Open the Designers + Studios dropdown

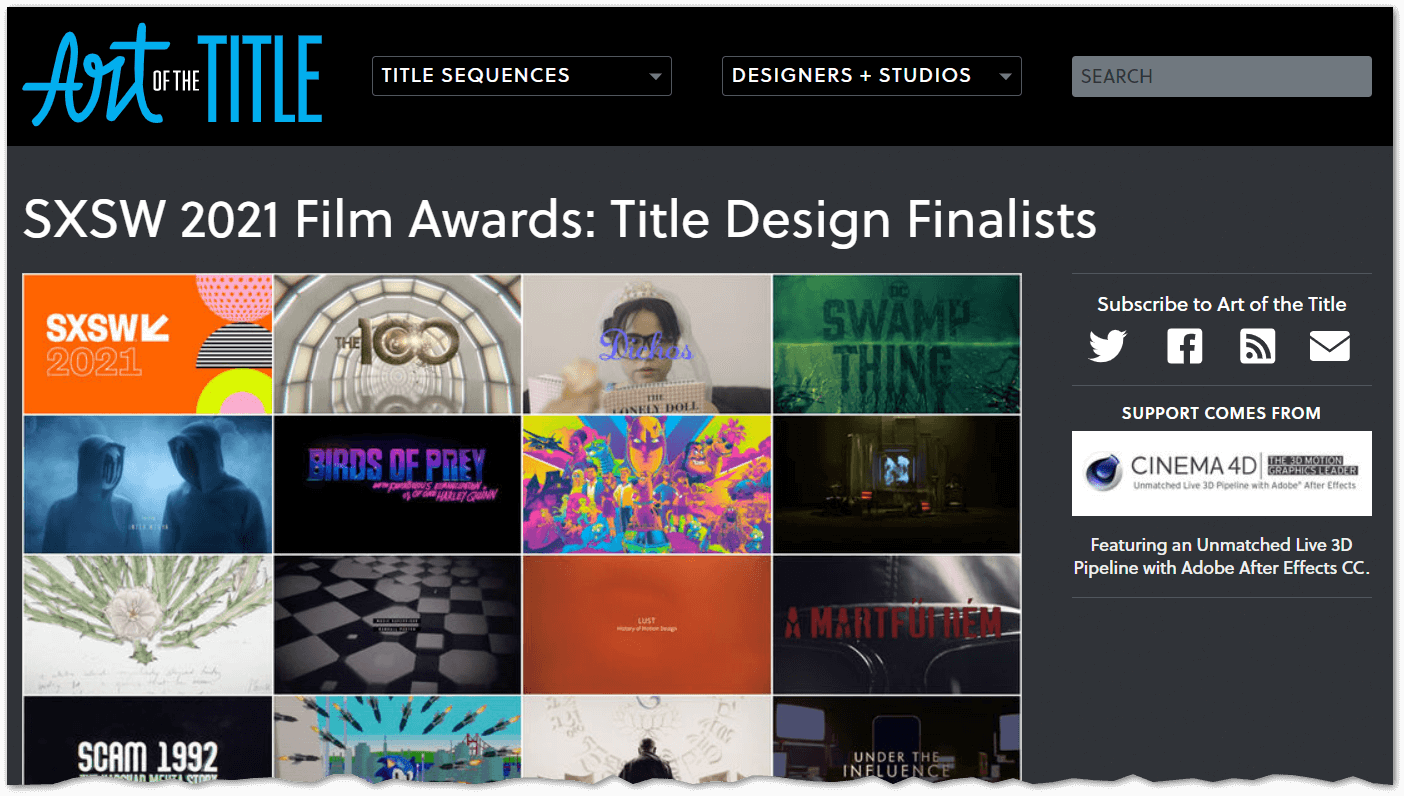(x=871, y=76)
